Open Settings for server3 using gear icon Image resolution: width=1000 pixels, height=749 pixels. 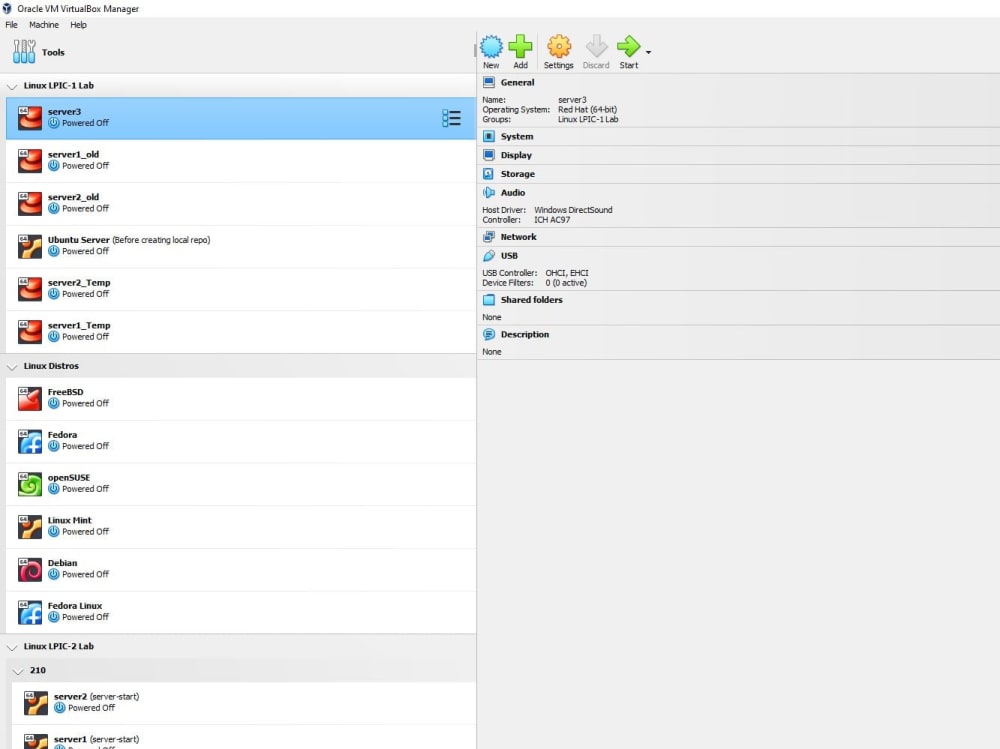pos(558,47)
